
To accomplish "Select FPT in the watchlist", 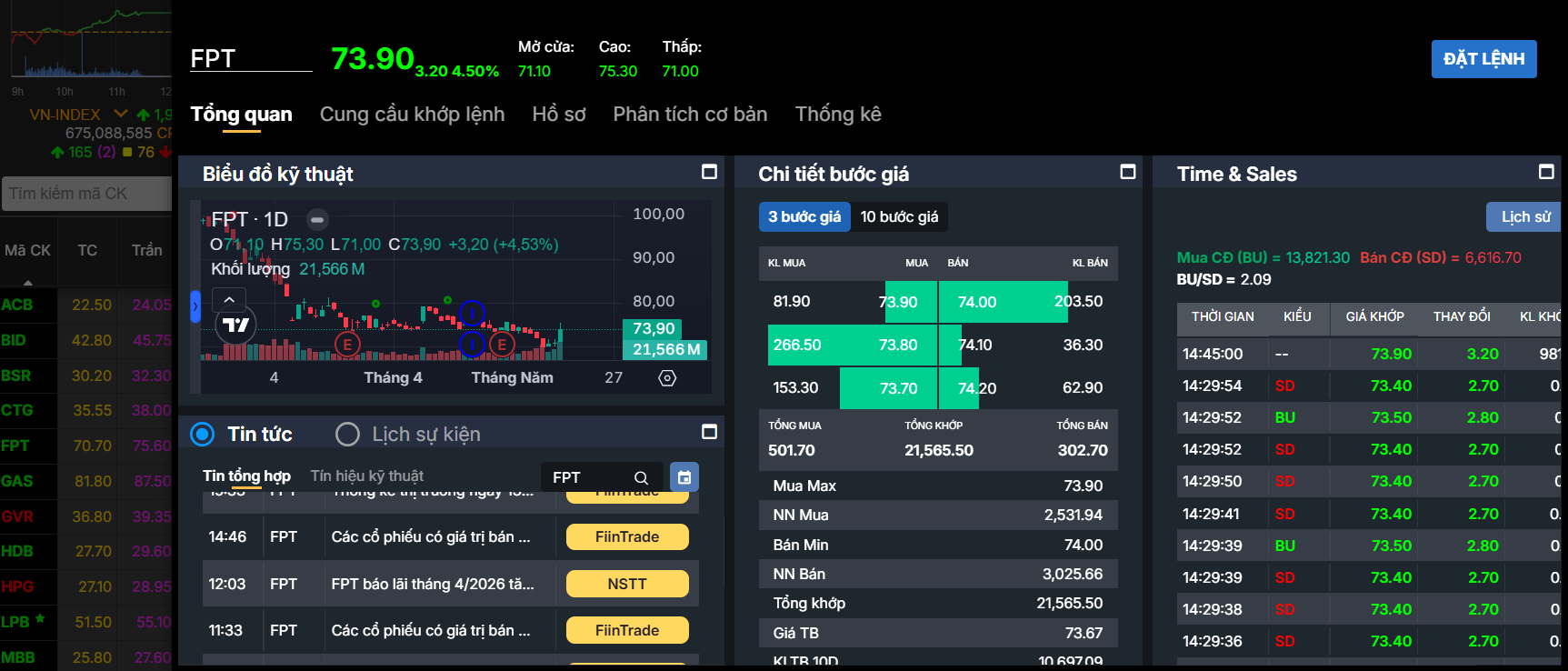I will pyautogui.click(x=15, y=446).
